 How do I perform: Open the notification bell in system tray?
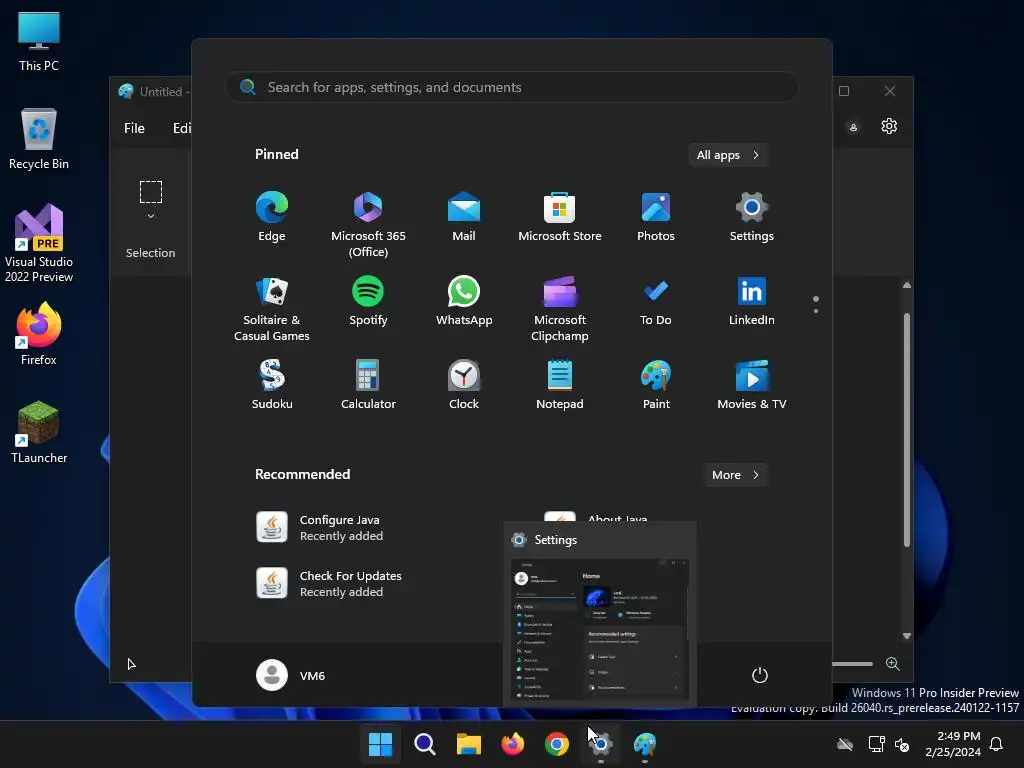[996, 744]
